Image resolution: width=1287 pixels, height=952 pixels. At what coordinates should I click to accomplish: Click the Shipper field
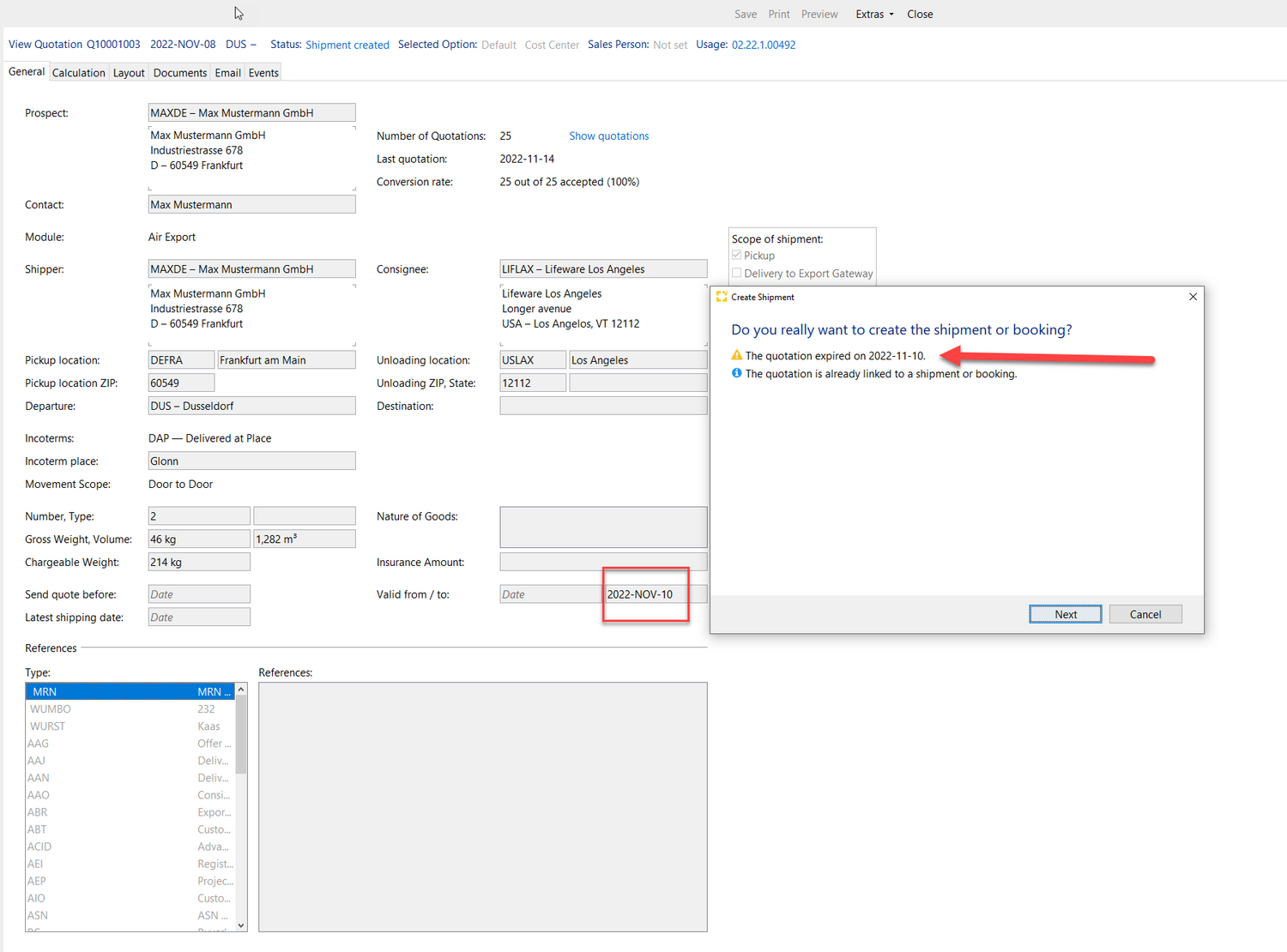tap(252, 268)
